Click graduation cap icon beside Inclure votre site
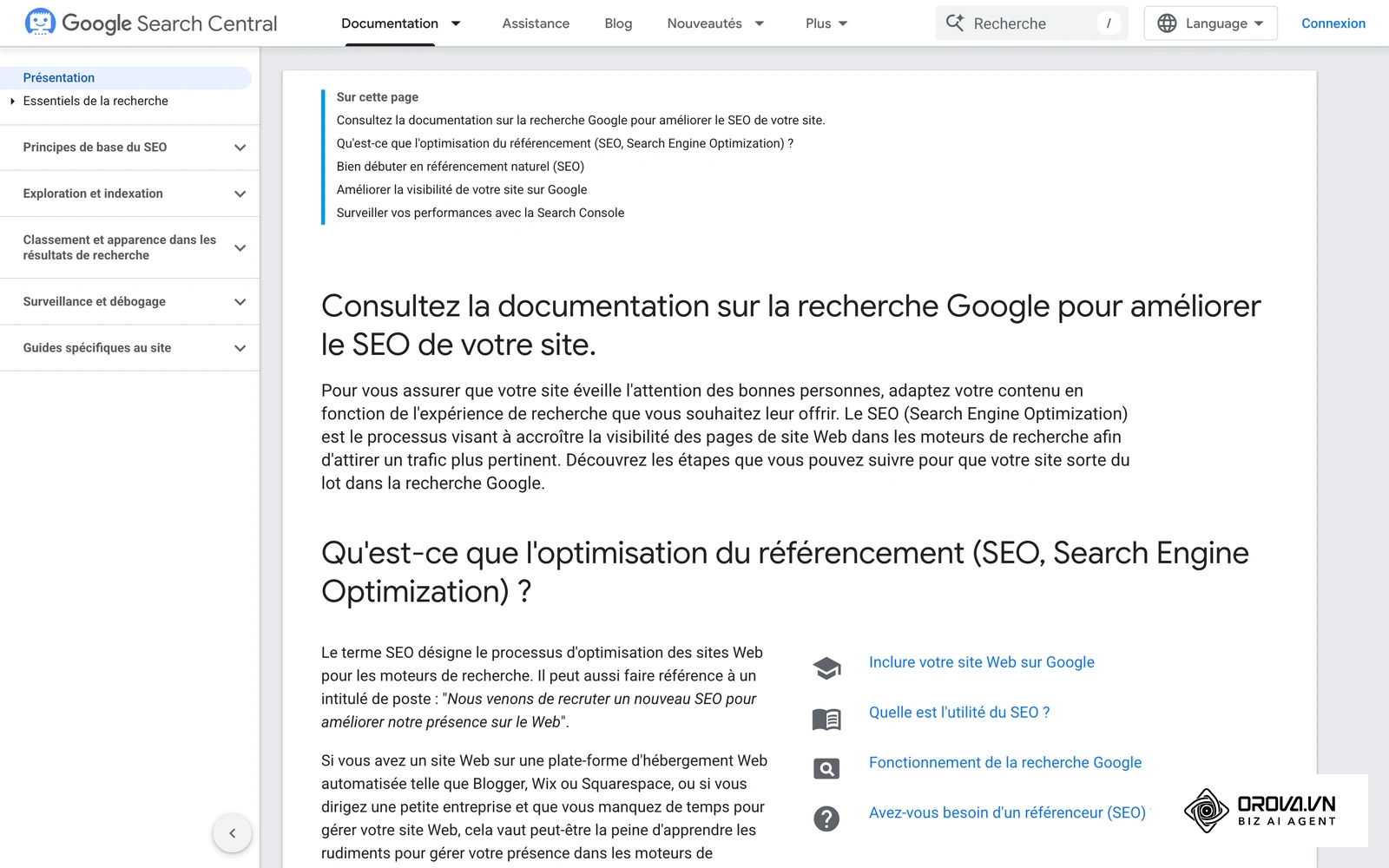 tap(826, 667)
